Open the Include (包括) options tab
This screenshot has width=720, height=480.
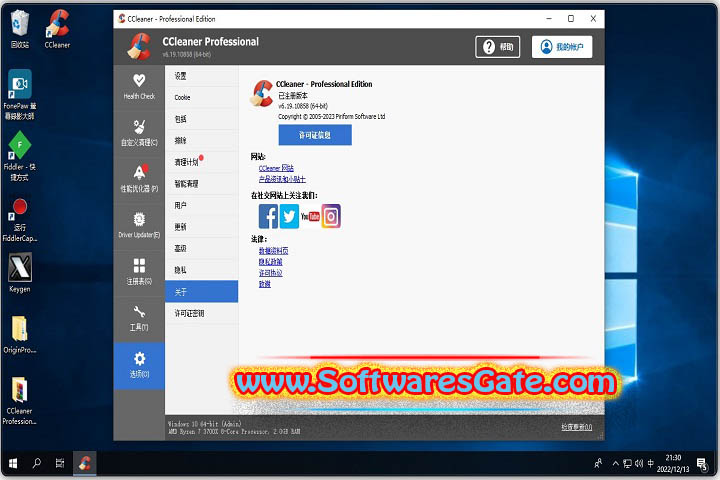coord(202,119)
